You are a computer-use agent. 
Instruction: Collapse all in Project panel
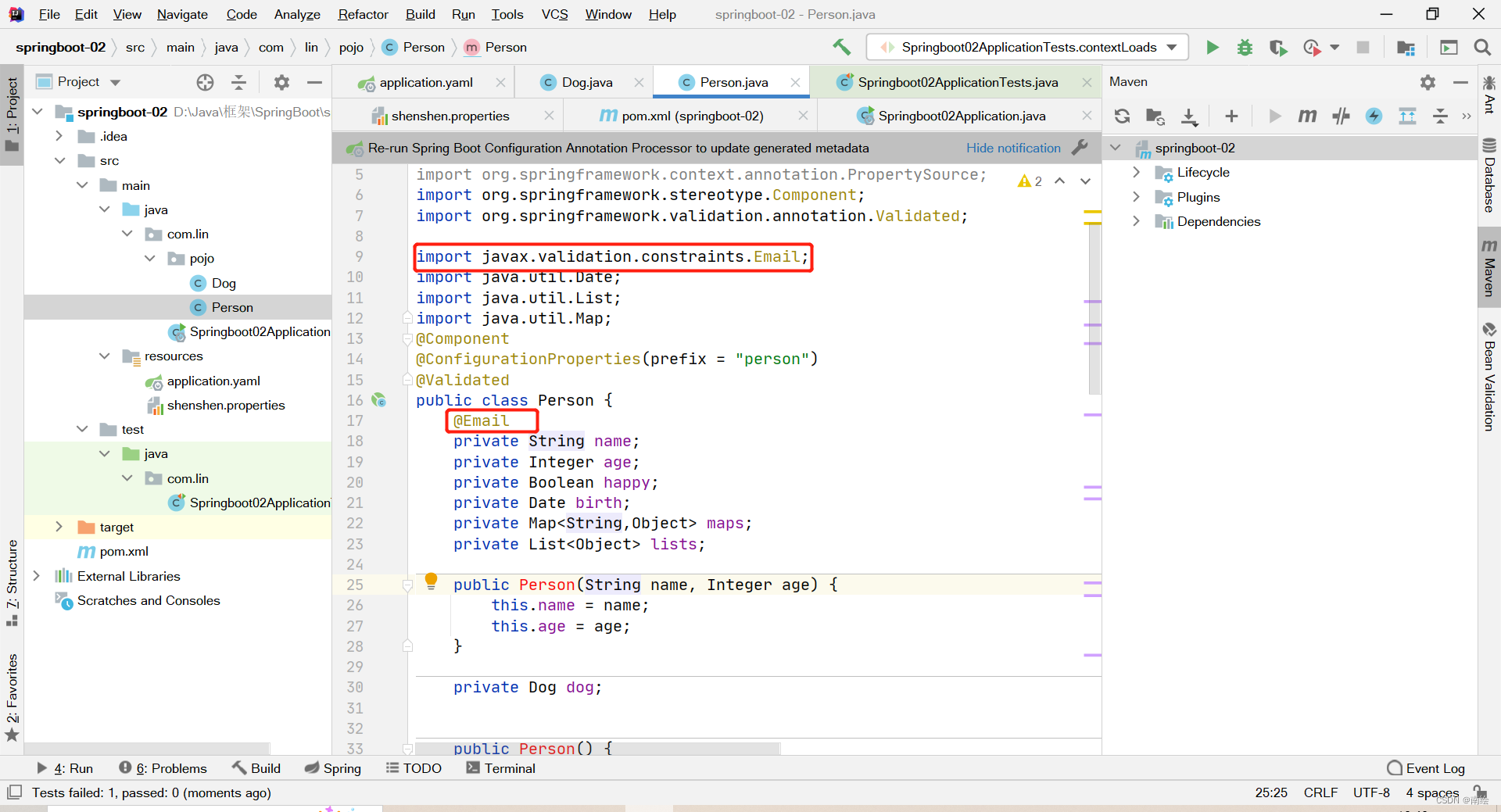[239, 82]
